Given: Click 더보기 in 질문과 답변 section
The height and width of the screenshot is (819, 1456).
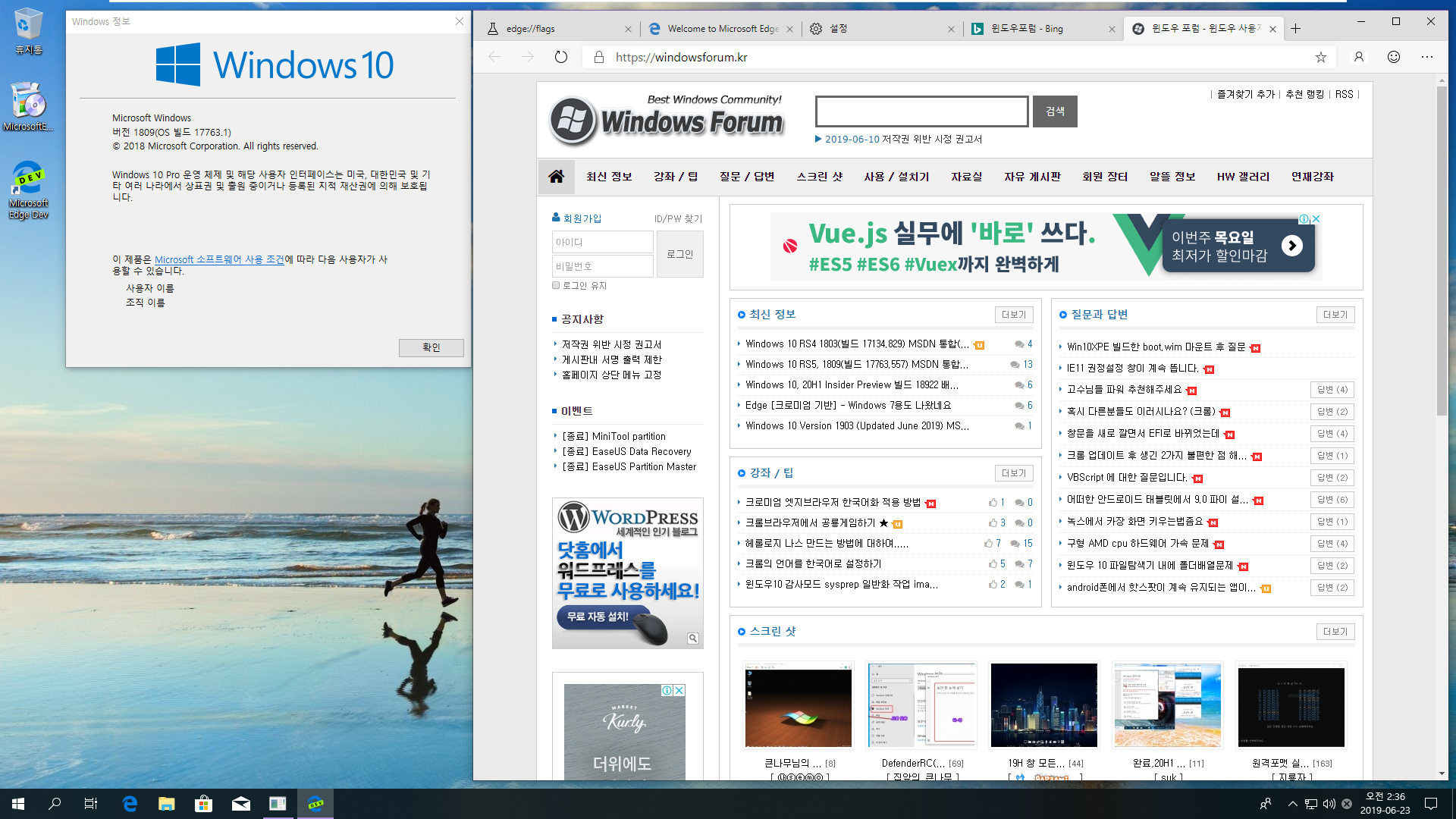Looking at the screenshot, I should click(1335, 315).
